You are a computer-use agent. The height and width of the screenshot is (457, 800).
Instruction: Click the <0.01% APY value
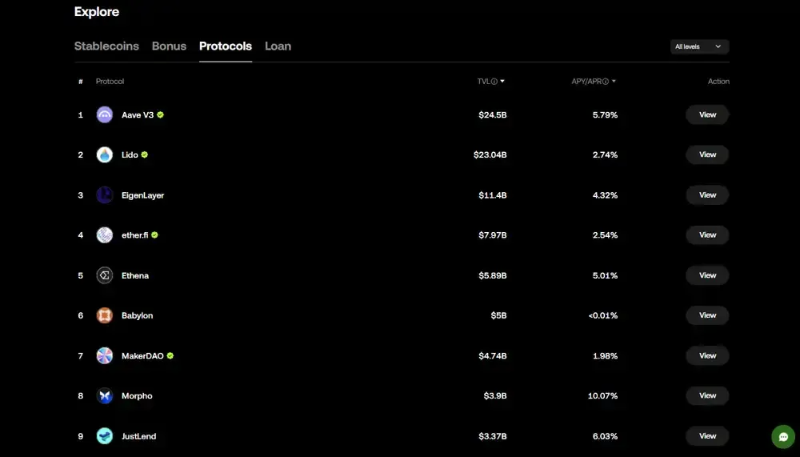(x=603, y=315)
